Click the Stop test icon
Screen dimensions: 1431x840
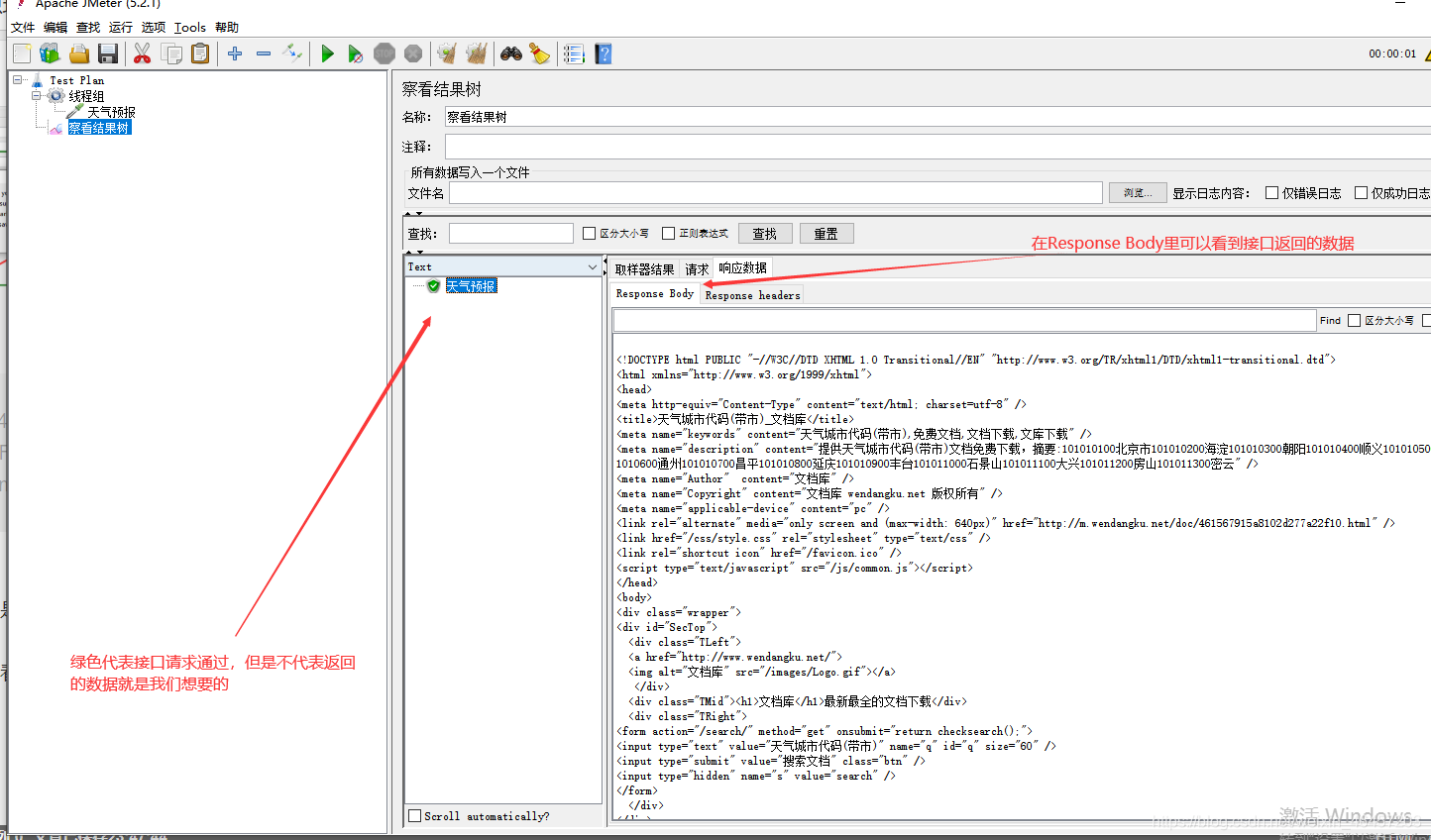click(385, 53)
